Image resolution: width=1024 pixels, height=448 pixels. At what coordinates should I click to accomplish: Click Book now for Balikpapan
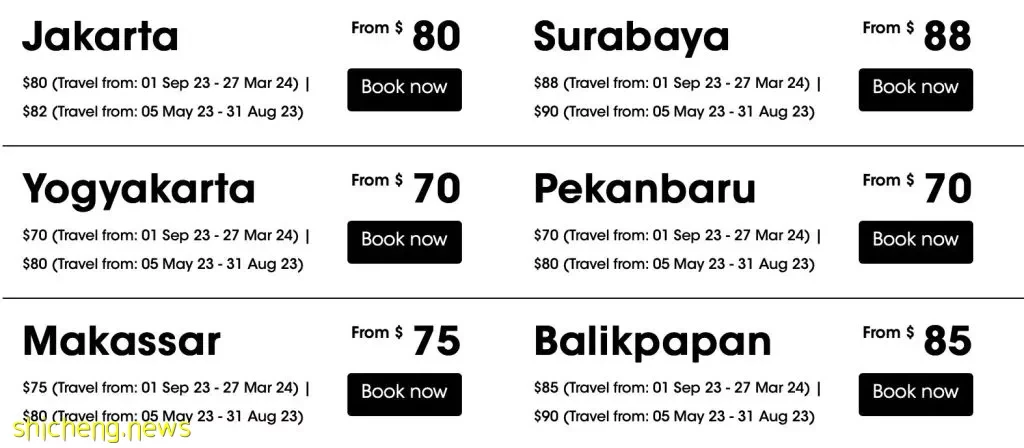(916, 394)
